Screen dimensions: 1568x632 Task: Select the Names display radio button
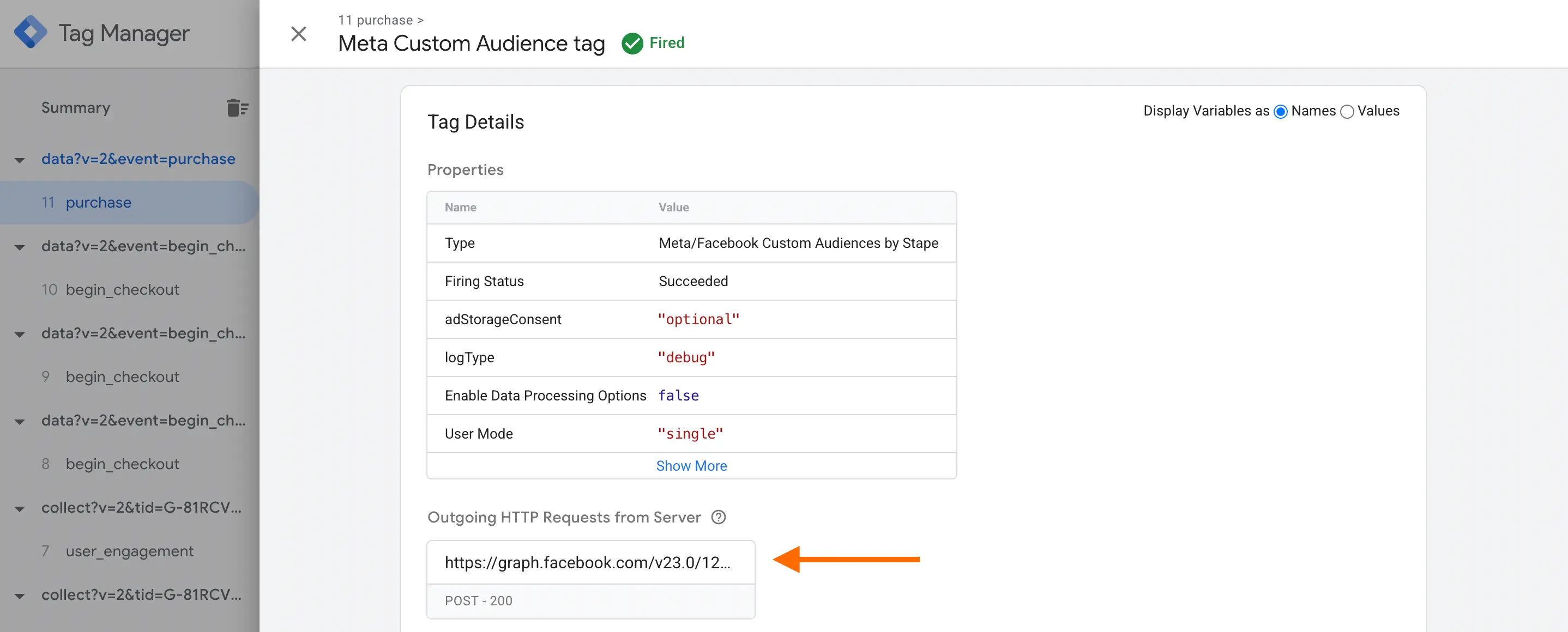(1282, 111)
